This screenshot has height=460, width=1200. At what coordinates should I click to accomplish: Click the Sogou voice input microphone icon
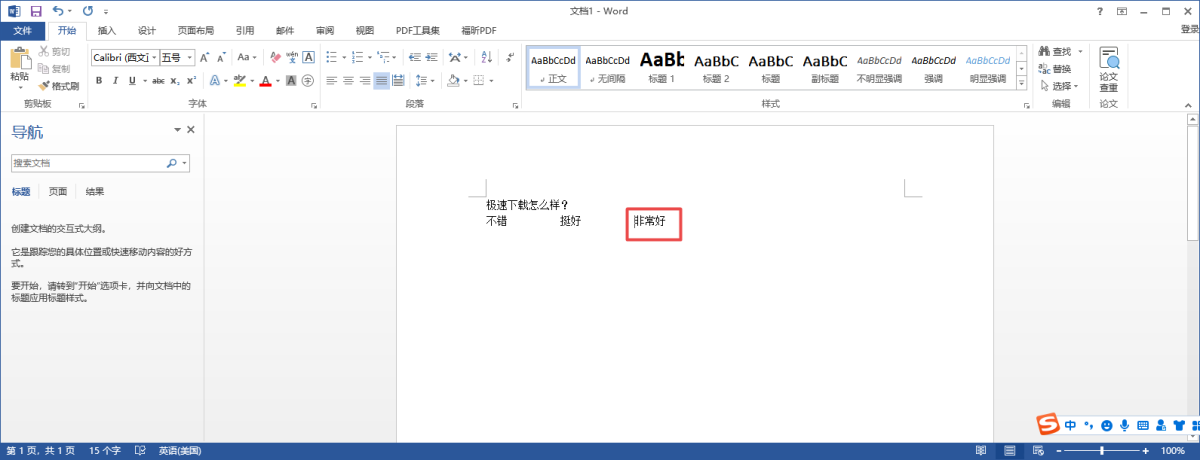coord(1125,426)
